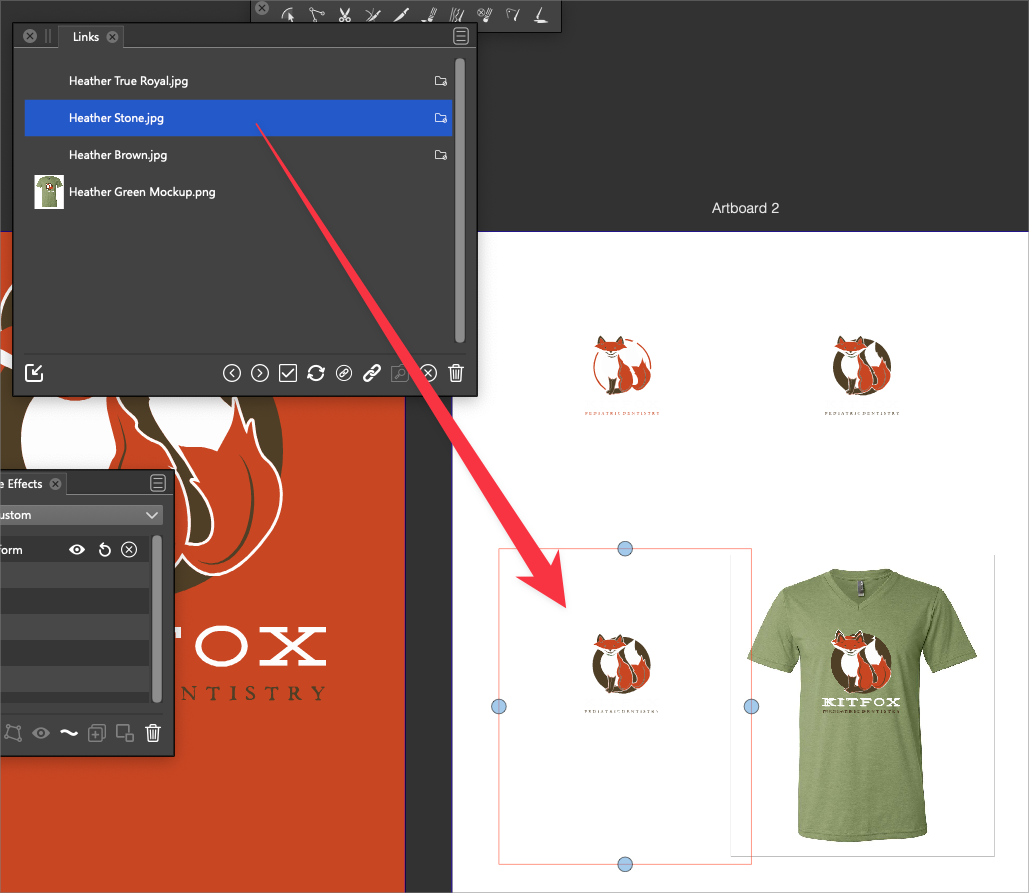Toggle the bottom eye icon in effects panel
This screenshot has width=1029, height=893.
[41, 733]
